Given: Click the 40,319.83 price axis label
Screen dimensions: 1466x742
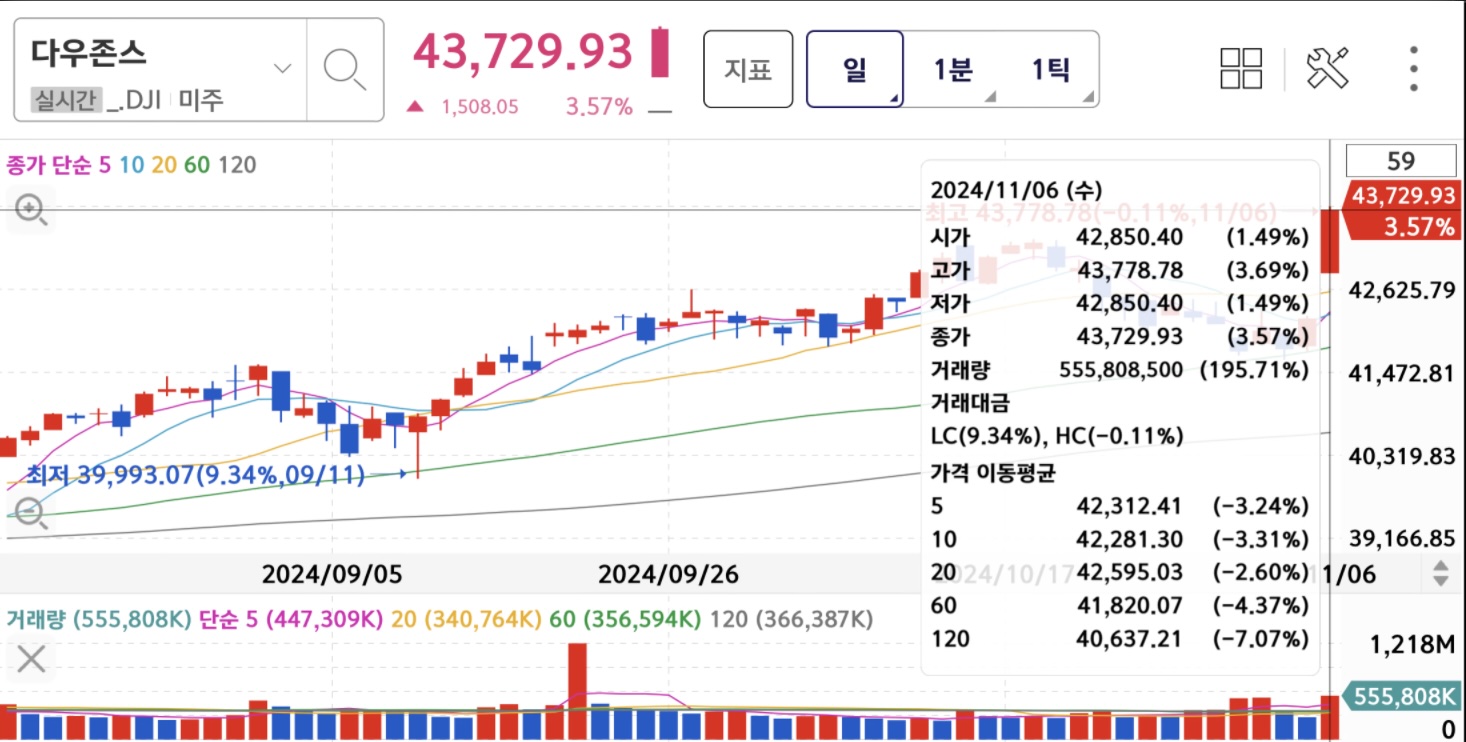Looking at the screenshot, I should pyautogui.click(x=1402, y=457).
